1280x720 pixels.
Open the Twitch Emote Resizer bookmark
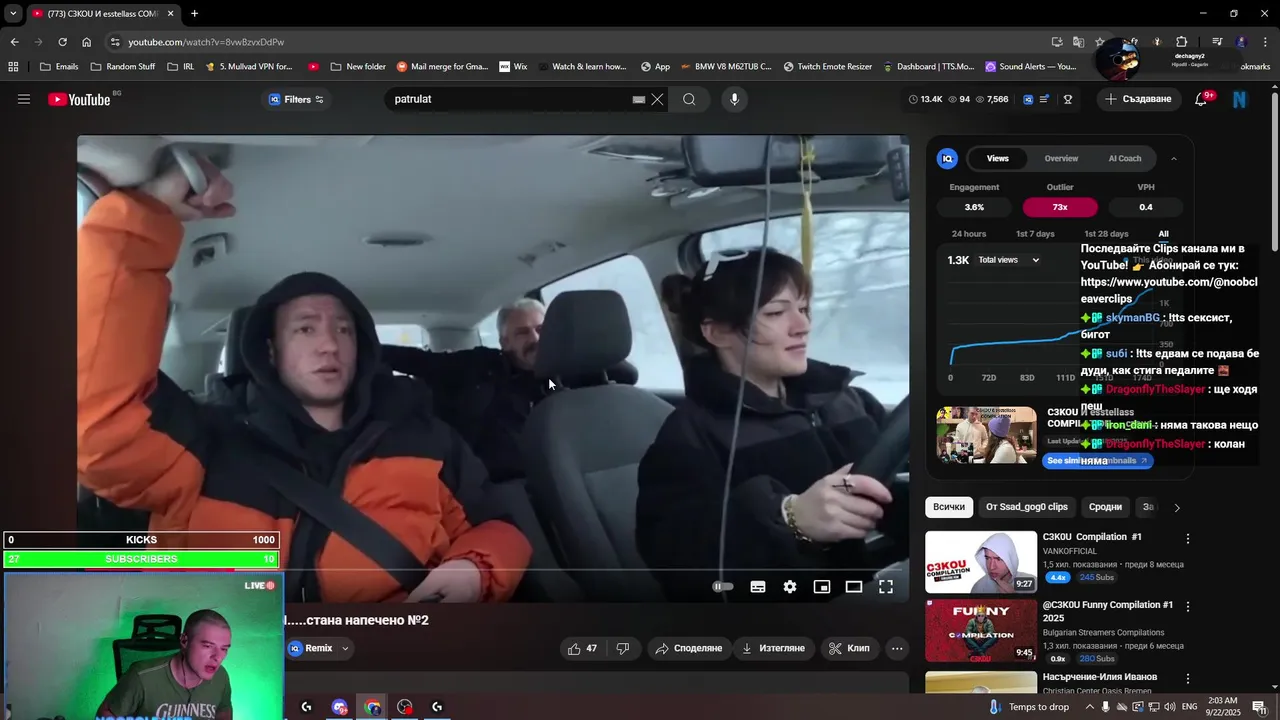(x=827, y=67)
